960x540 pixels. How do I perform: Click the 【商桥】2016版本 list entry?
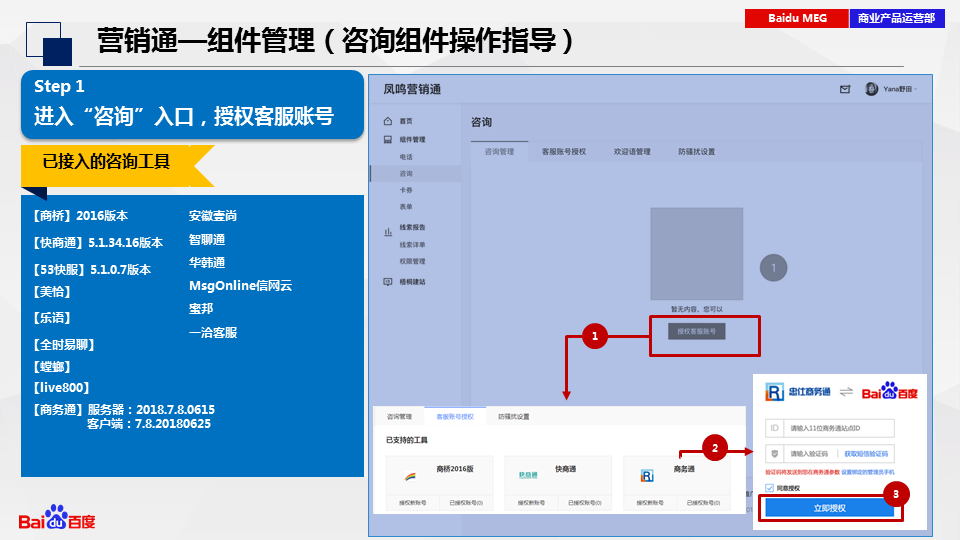point(80,216)
